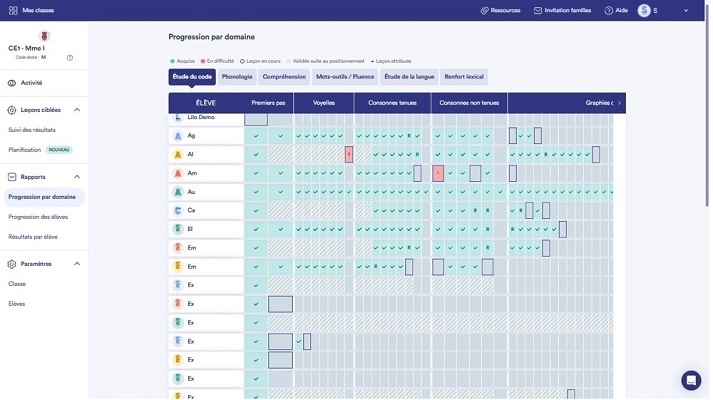713x400 pixels.
Task: Switch to the Compréhension tab
Action: [284, 77]
